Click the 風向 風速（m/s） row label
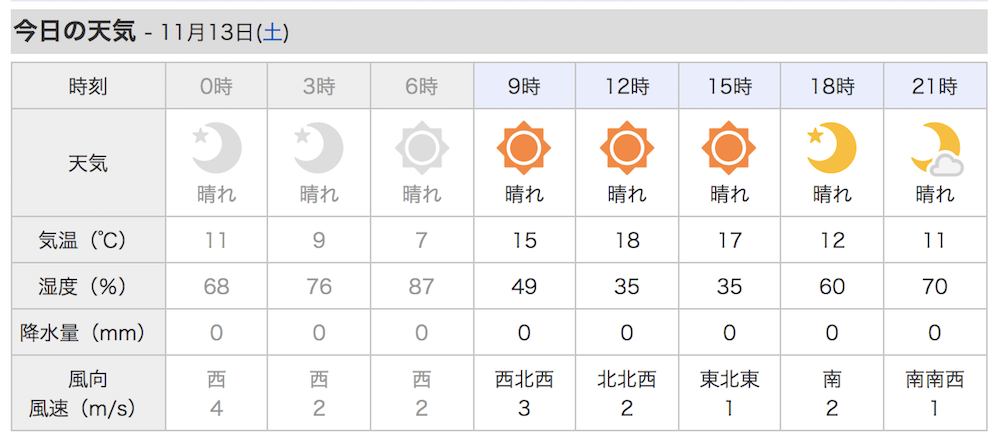This screenshot has height=439, width=1000. pos(89,394)
